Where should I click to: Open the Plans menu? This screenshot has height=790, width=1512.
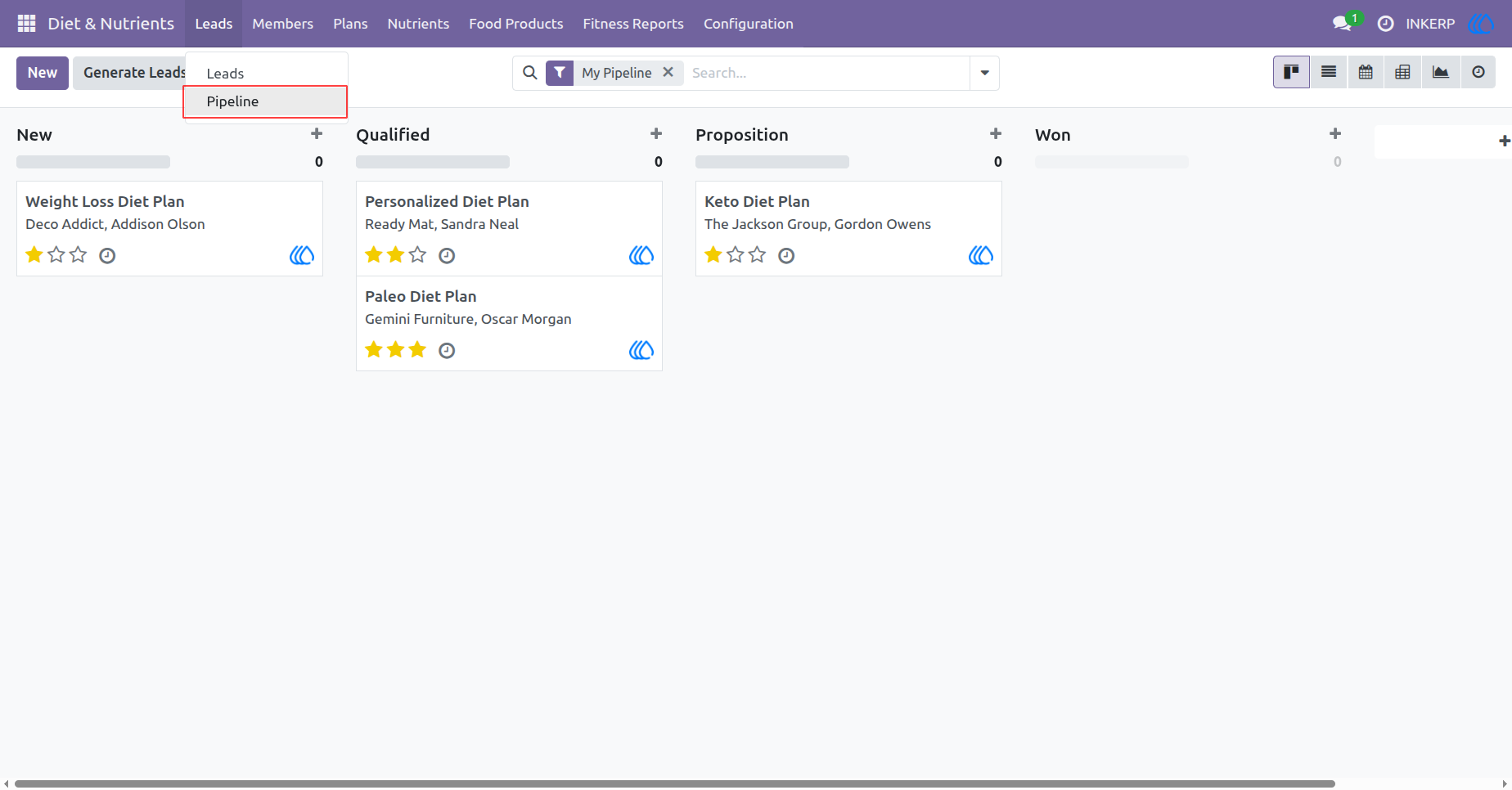click(350, 24)
